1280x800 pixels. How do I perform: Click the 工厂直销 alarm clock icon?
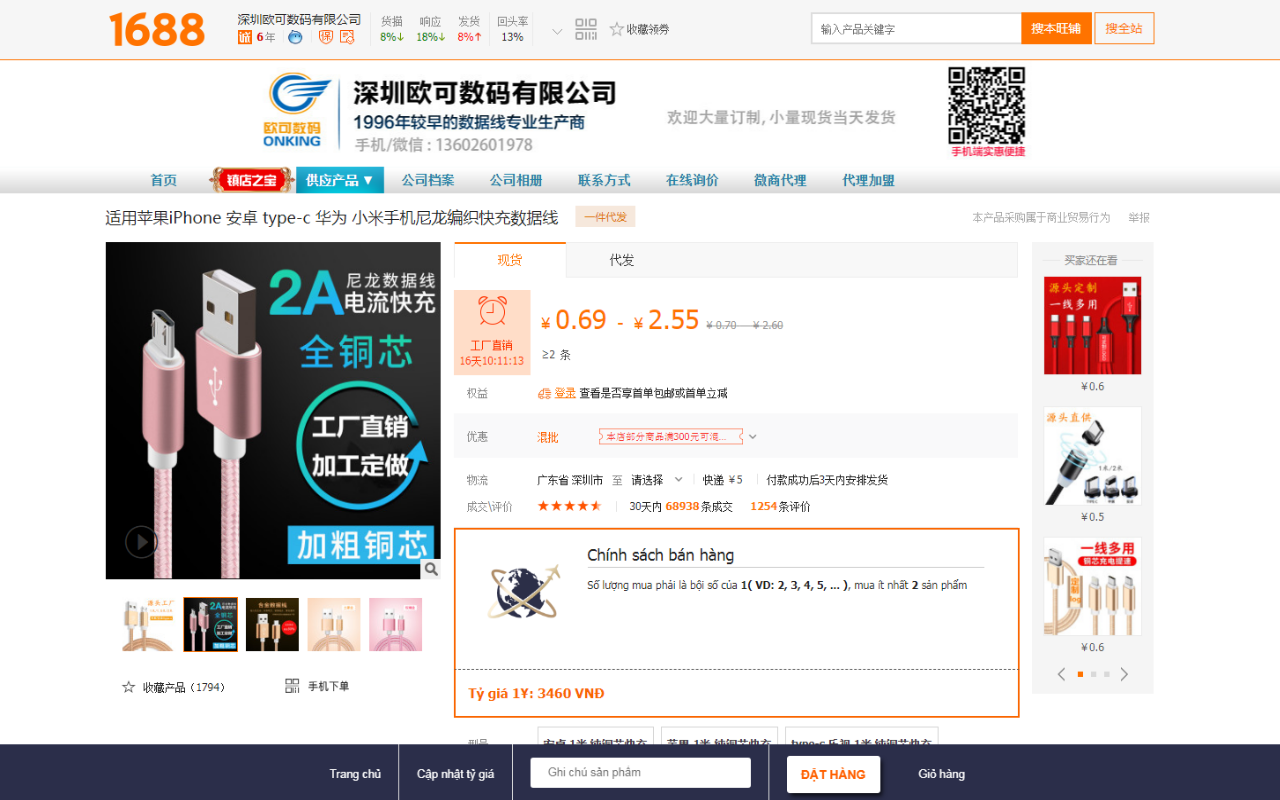tap(492, 311)
